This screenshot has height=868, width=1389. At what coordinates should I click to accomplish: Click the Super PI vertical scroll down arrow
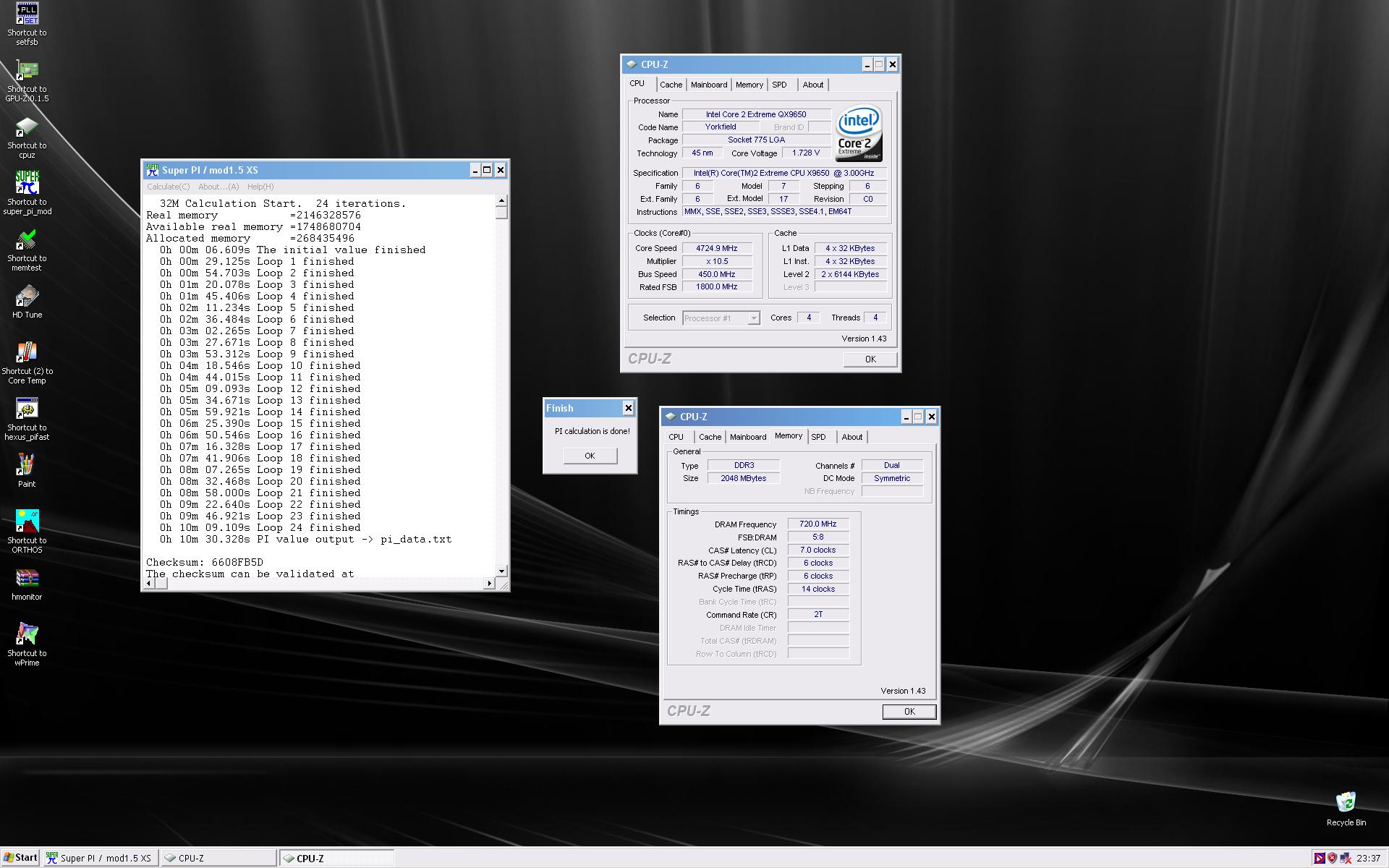(x=501, y=571)
